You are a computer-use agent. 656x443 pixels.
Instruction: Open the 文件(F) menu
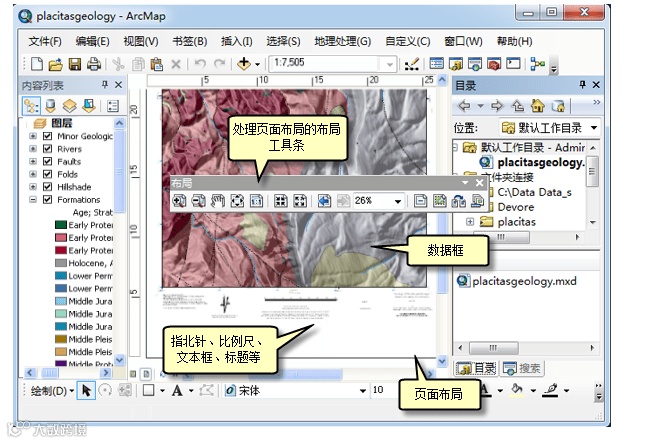[45, 41]
